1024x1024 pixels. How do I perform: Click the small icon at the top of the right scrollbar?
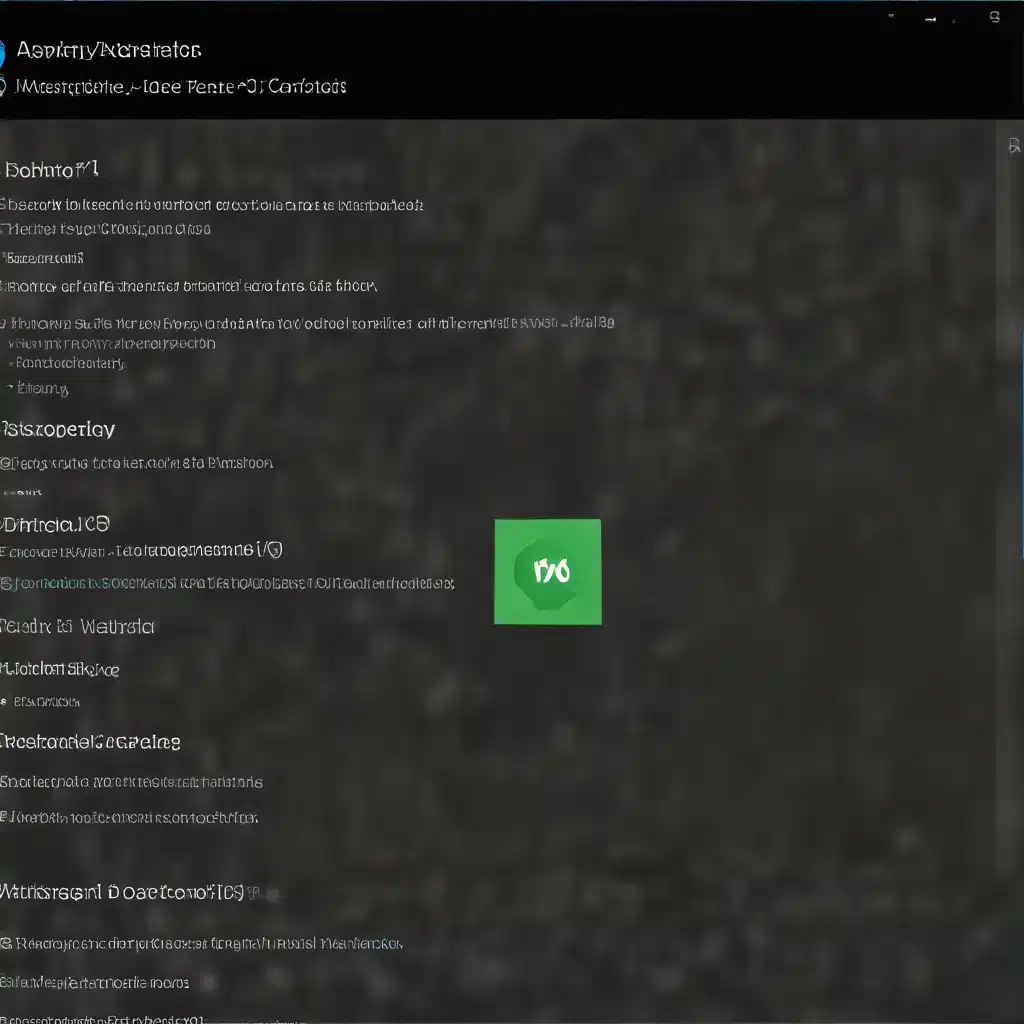[1014, 146]
